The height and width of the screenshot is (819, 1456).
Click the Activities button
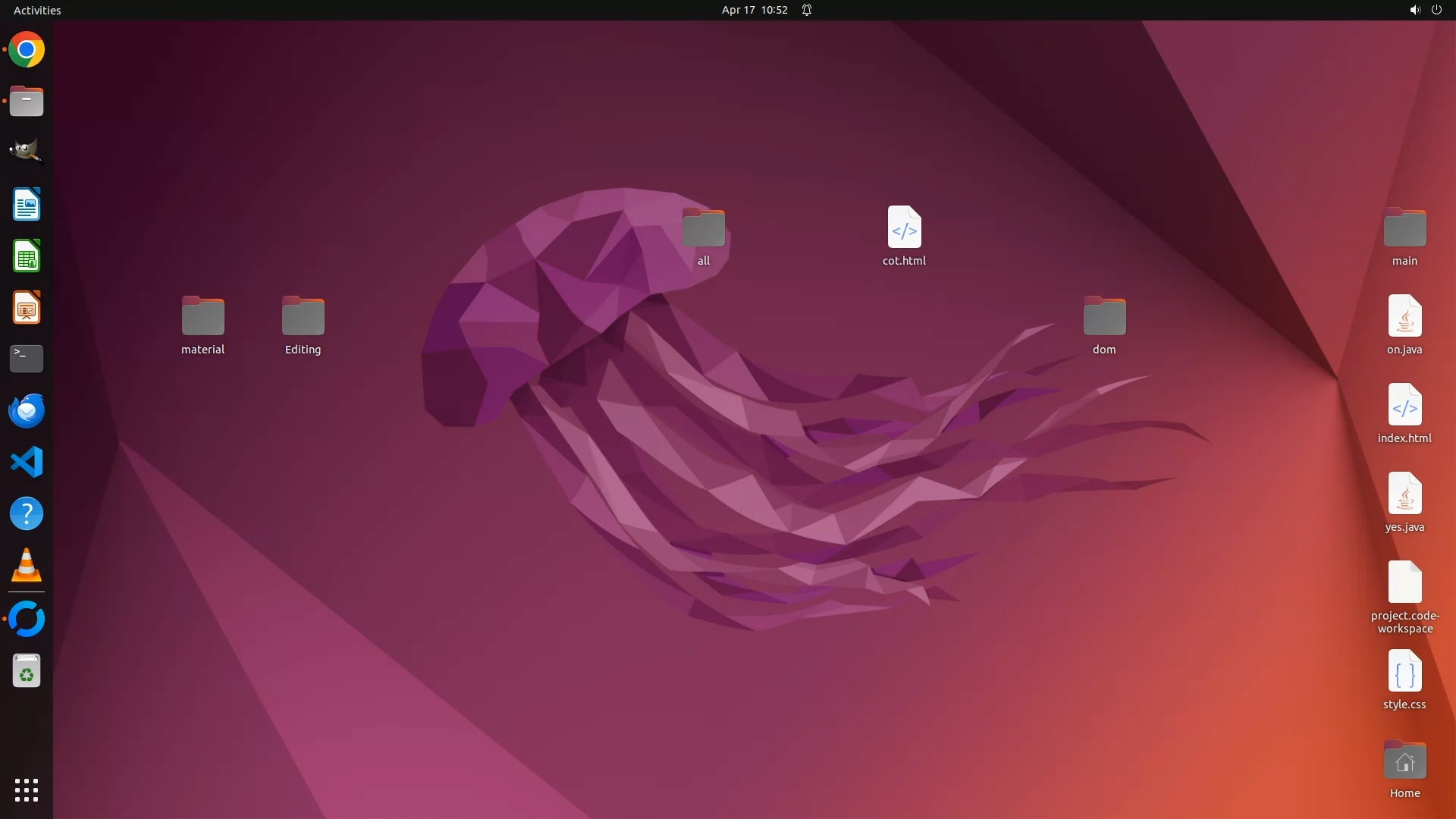click(x=37, y=10)
